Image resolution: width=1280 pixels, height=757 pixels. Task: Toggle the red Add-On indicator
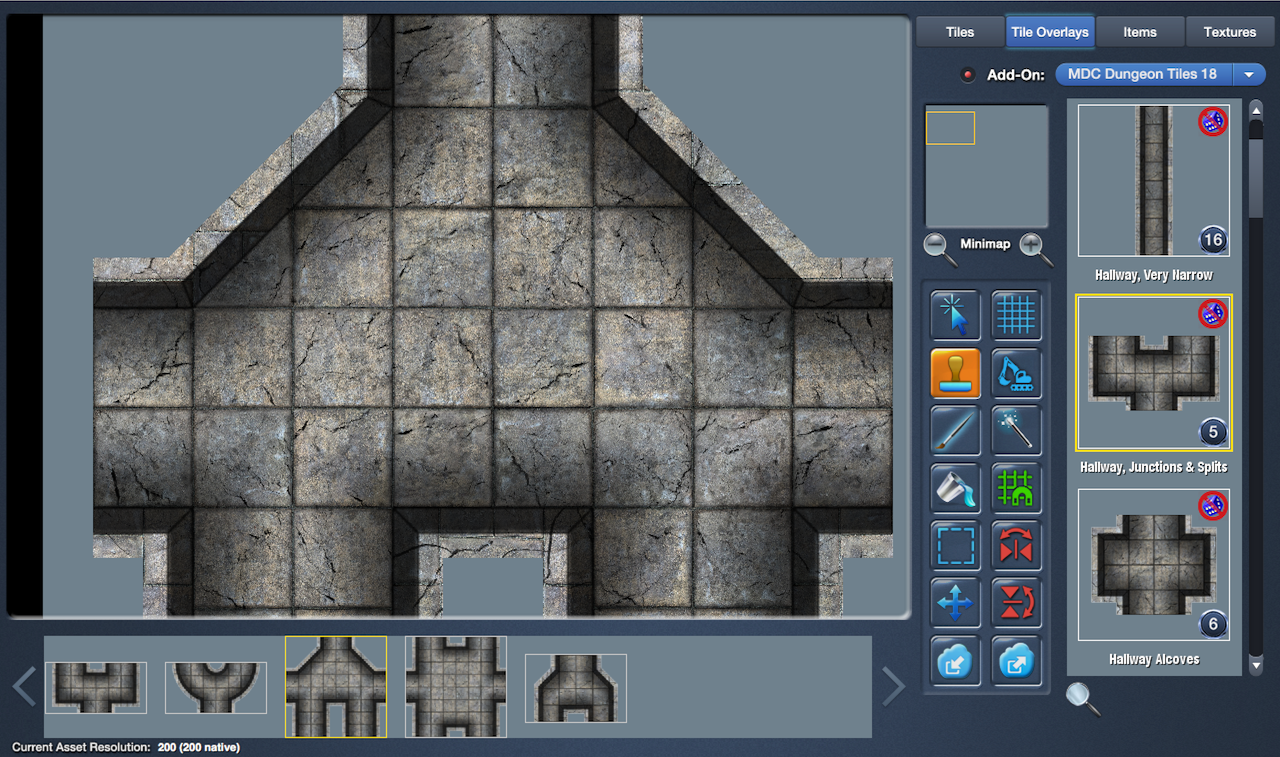coord(967,75)
